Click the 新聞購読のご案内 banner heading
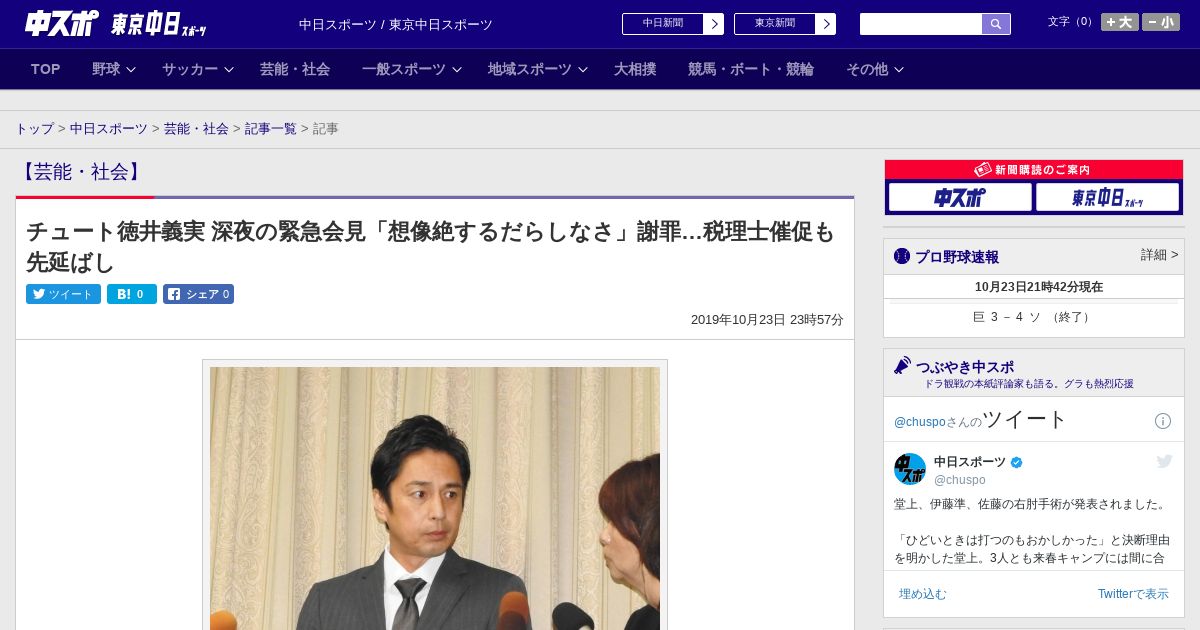 pyautogui.click(x=1033, y=170)
